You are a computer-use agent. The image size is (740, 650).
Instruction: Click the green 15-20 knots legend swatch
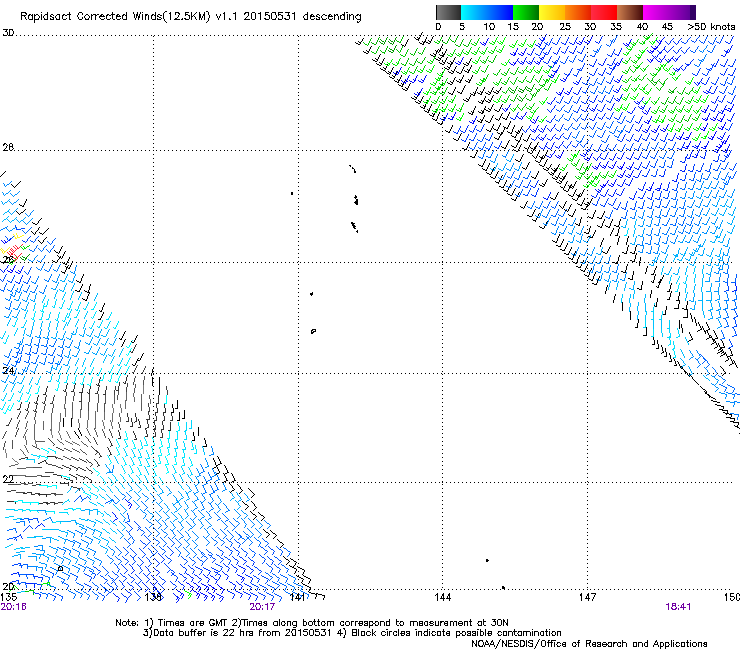(526, 12)
